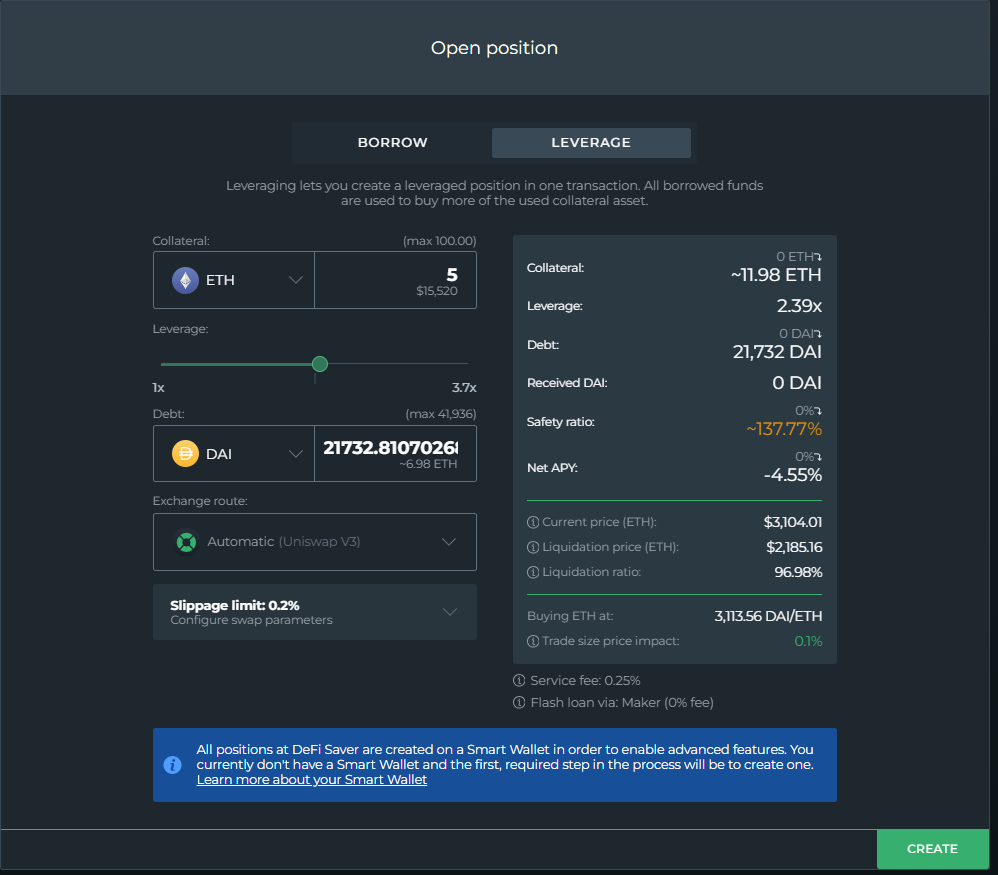Click info icon beside Flash loan via Maker

pos(519,703)
